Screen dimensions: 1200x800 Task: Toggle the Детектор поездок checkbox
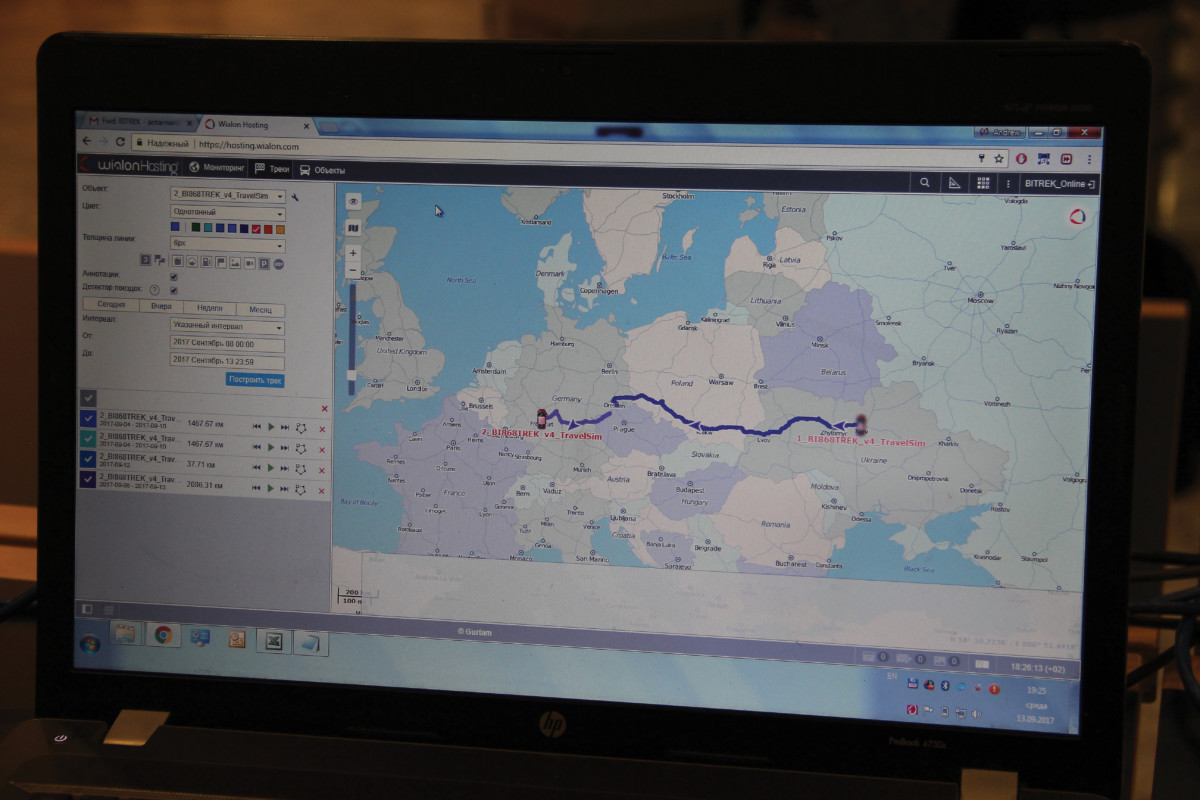pyautogui.click(x=174, y=291)
